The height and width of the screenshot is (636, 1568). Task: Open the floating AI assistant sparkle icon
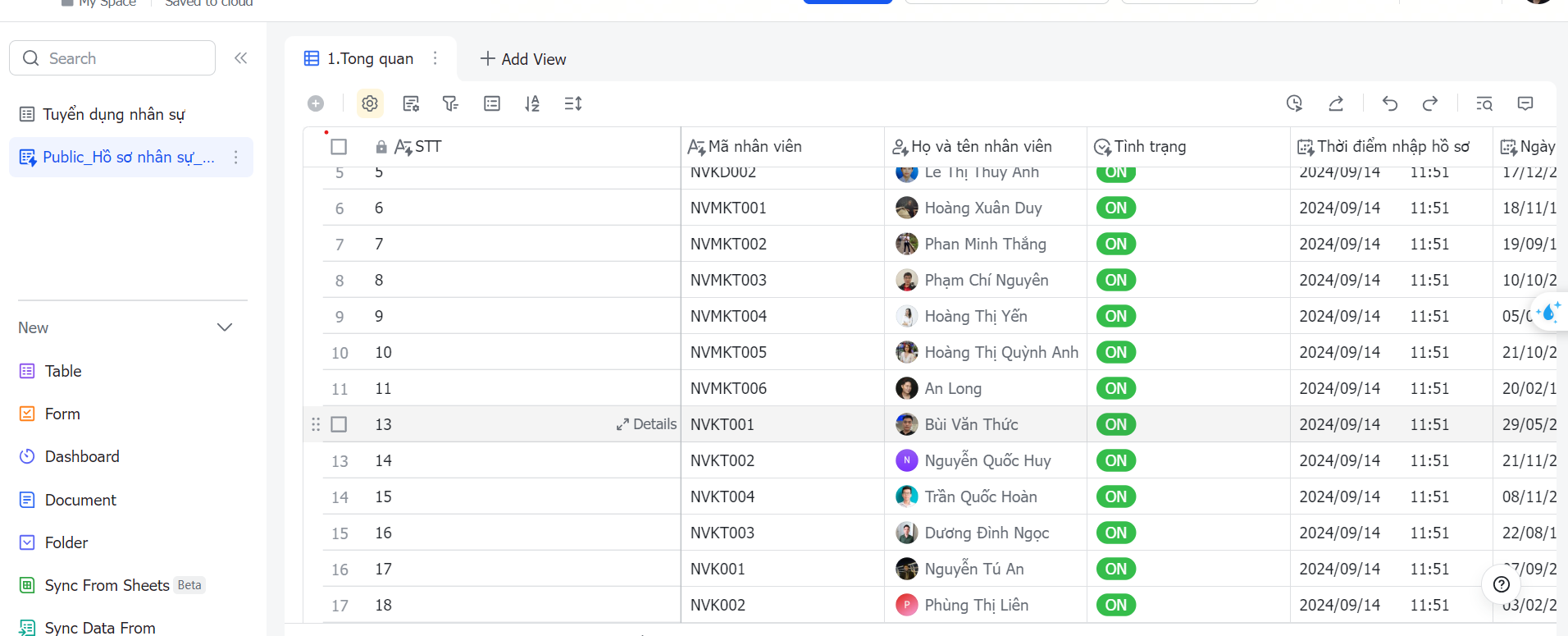pos(1549,313)
